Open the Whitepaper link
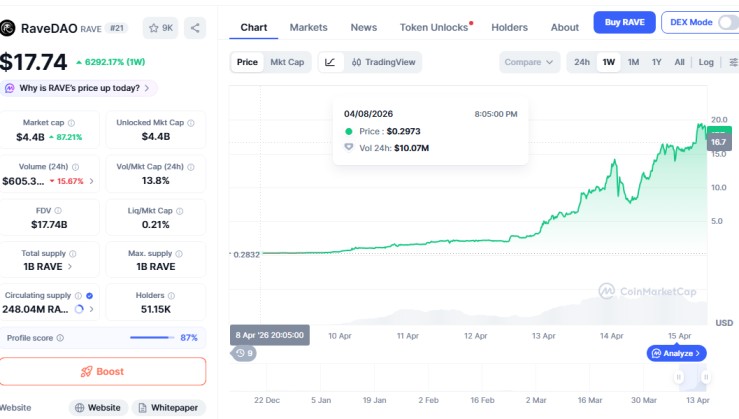 pyautogui.click(x=169, y=407)
